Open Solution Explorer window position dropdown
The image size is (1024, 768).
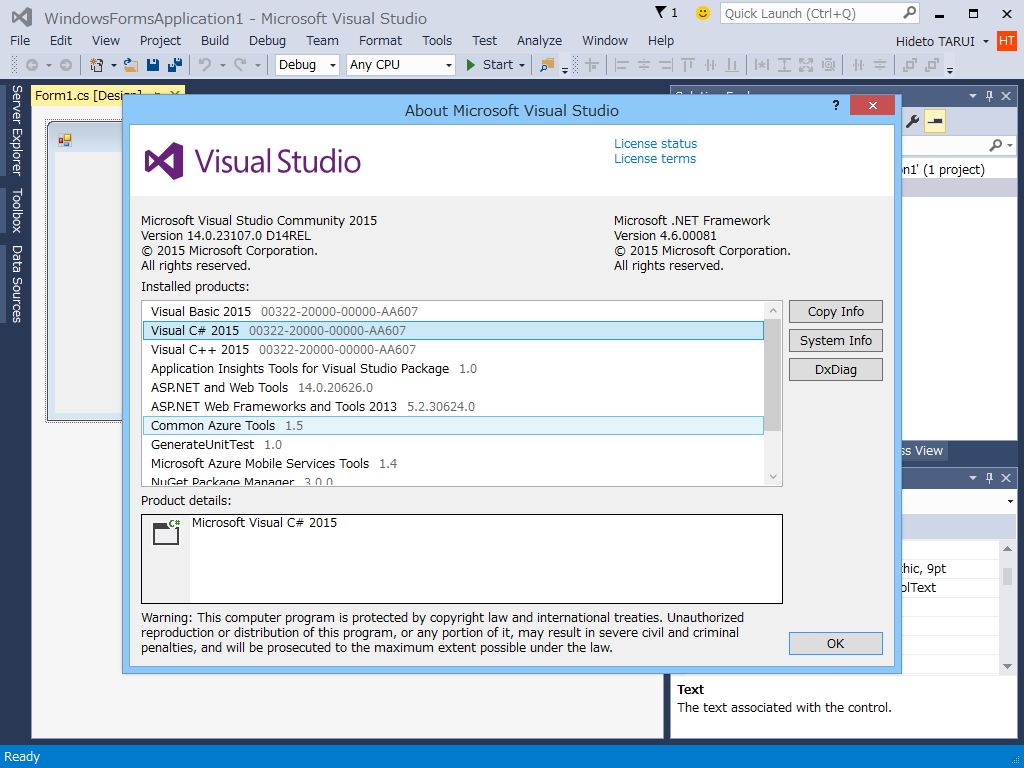point(972,96)
